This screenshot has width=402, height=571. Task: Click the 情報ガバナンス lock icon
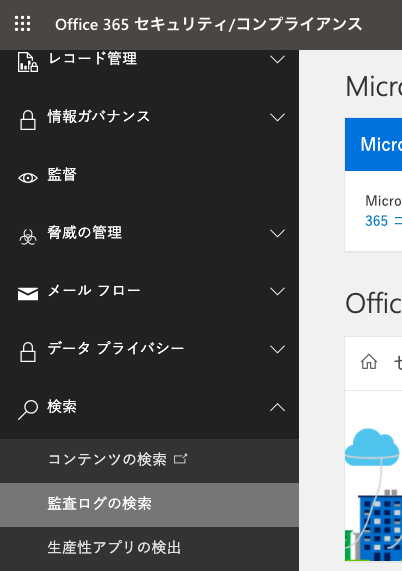[28, 120]
